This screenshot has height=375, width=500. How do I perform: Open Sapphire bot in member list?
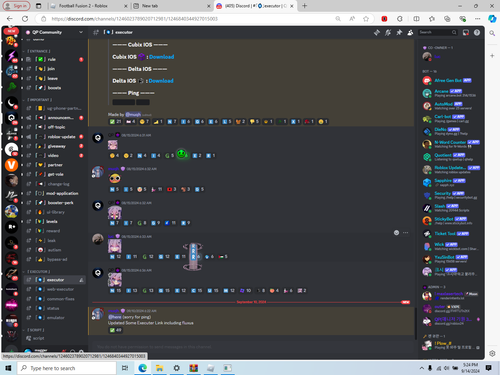[x=451, y=182]
